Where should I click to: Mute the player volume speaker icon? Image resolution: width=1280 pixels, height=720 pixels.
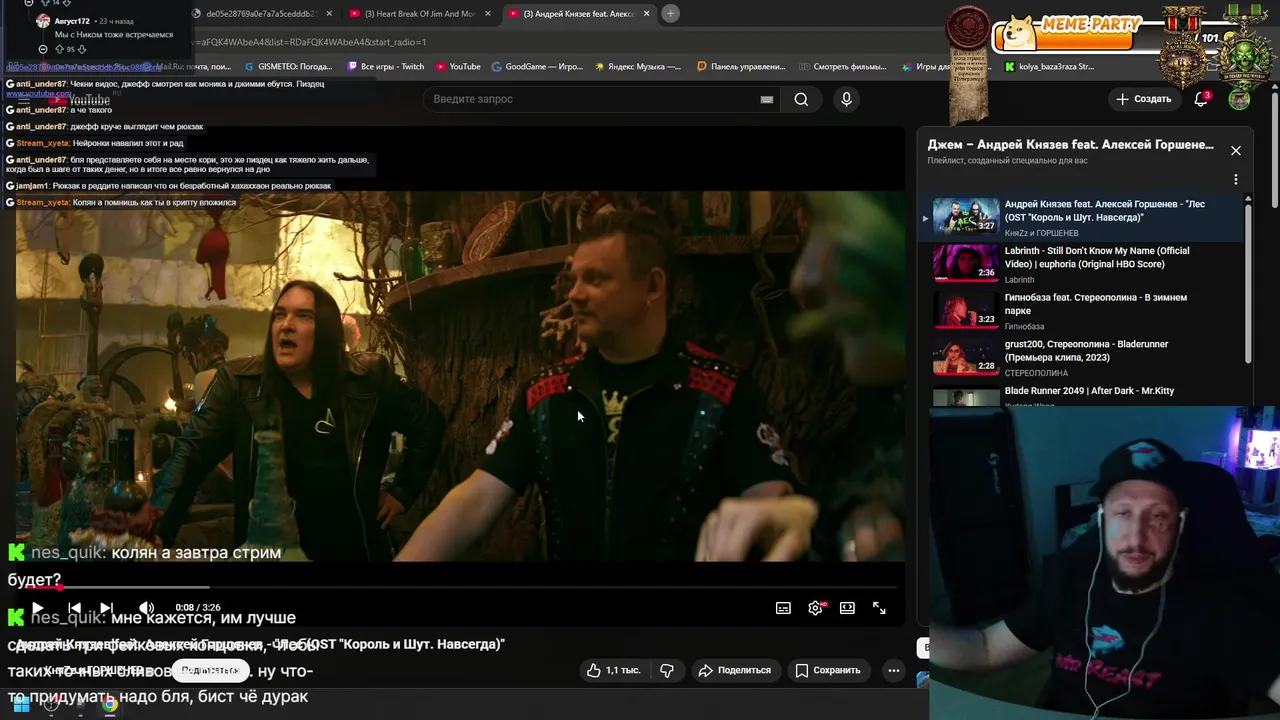[146, 608]
